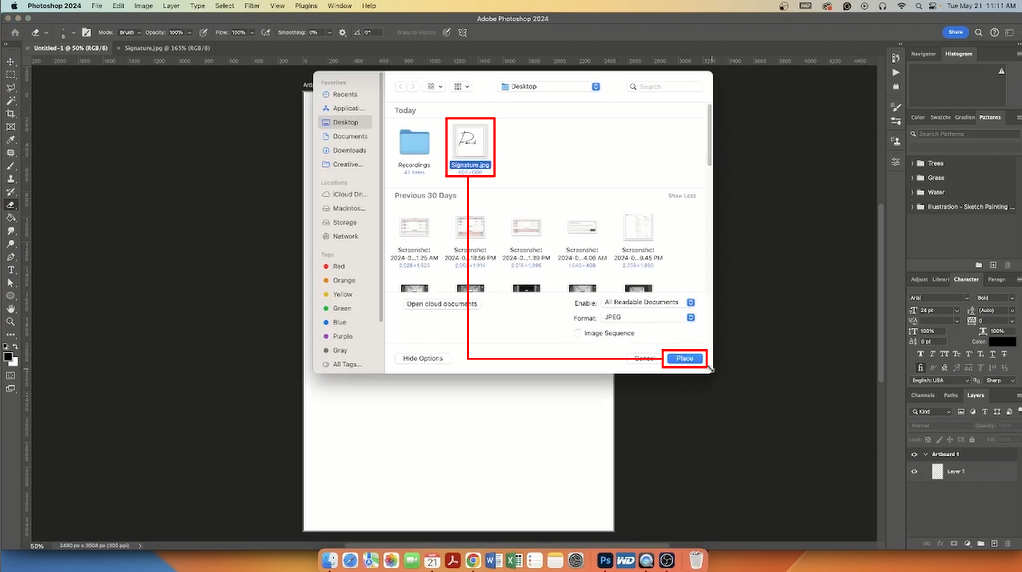Open the smoothing options gear
The image size is (1022, 572).
point(343,33)
